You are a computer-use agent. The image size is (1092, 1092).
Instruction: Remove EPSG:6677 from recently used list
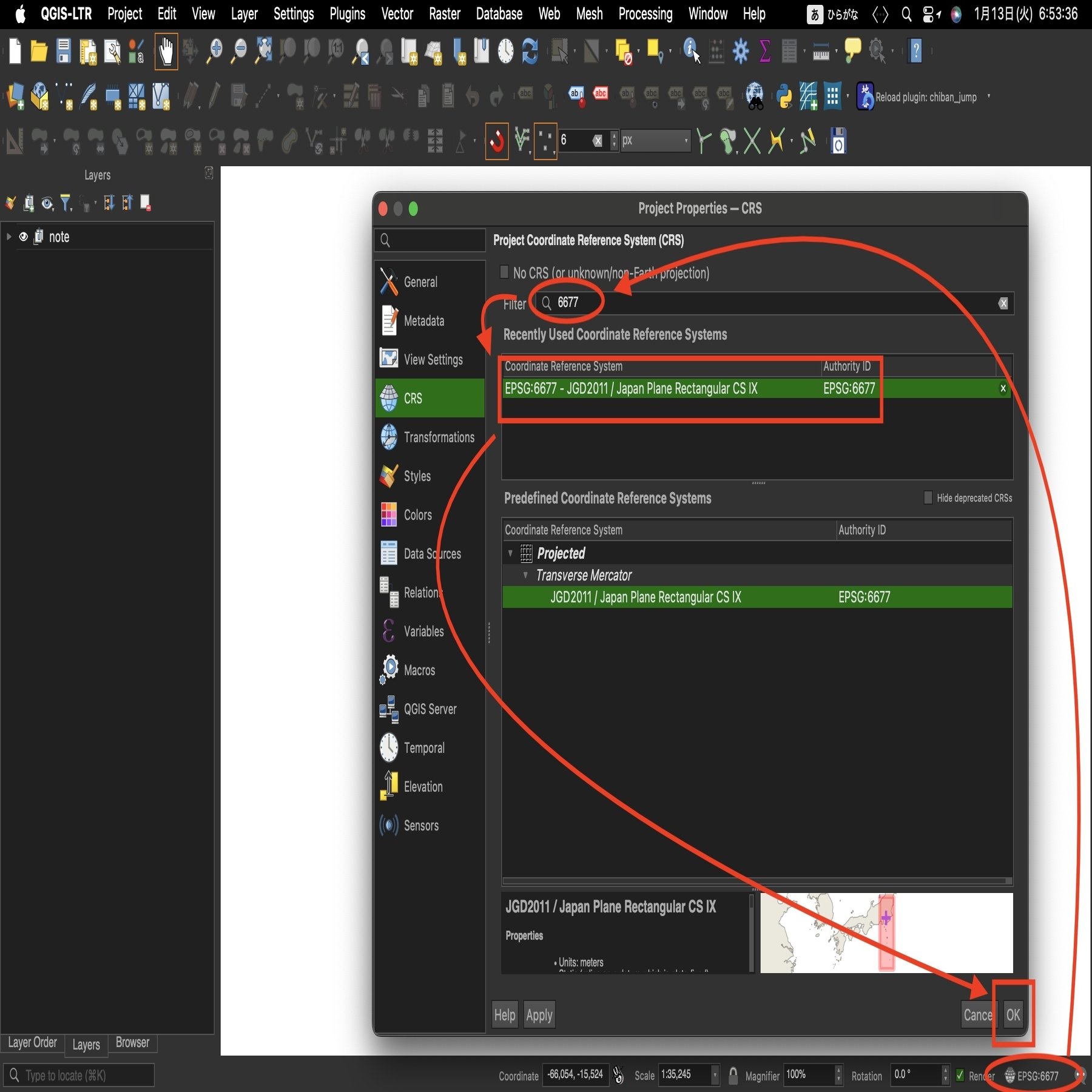(x=1003, y=388)
